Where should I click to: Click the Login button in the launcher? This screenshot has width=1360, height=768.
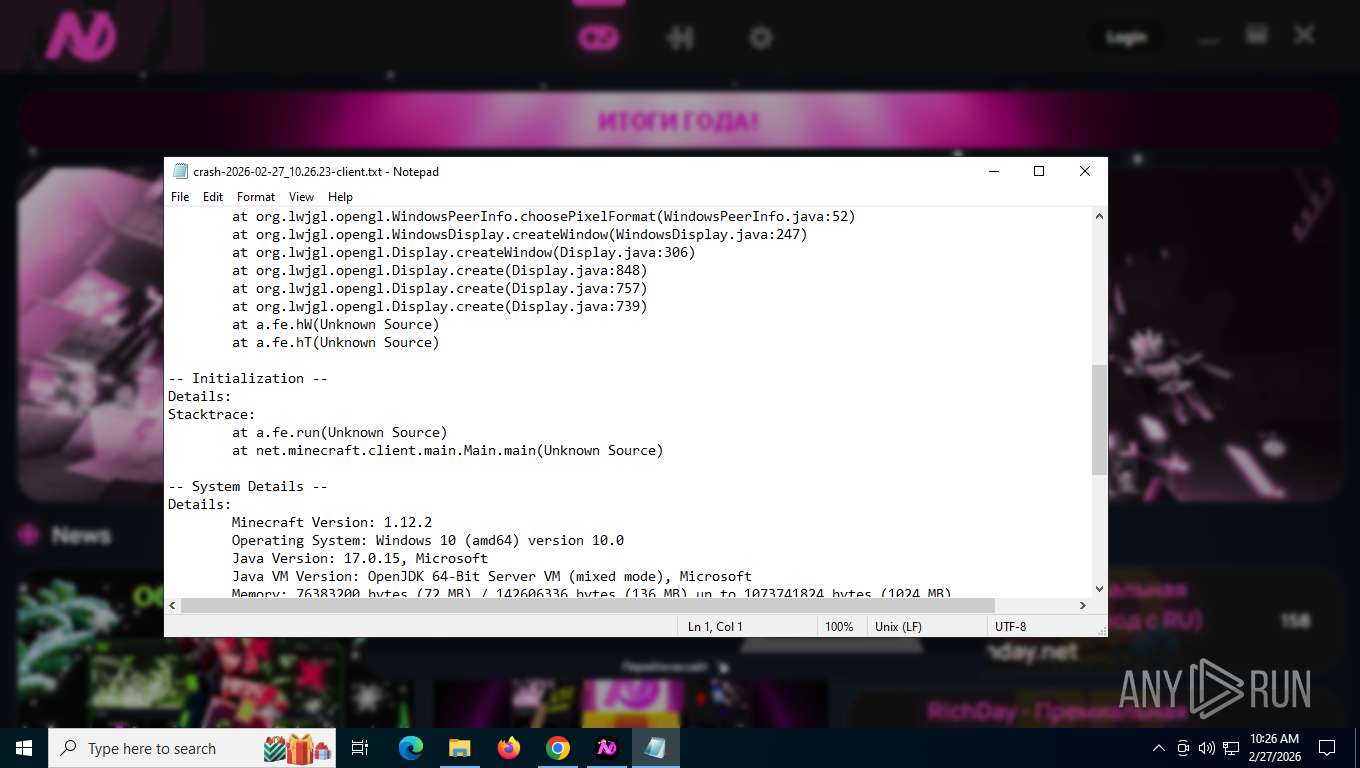(1126, 38)
